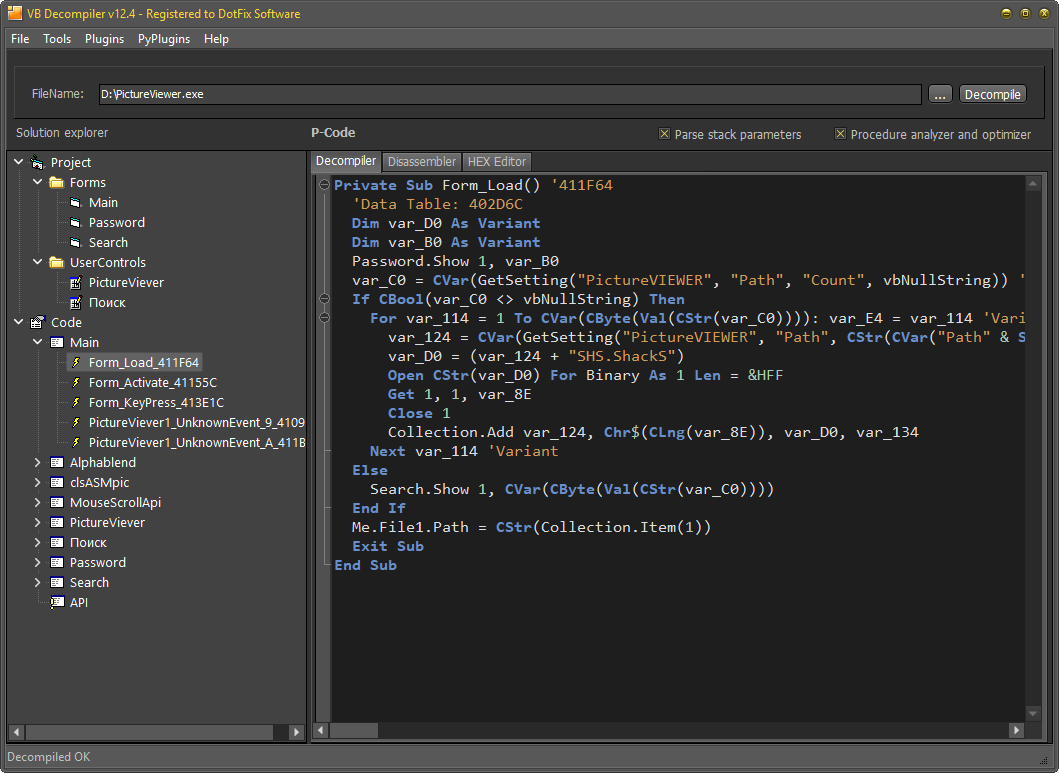This screenshot has width=1059, height=773.
Task: Click the solution explorer horizontal scrollbar thumb
Action: pyautogui.click(x=149, y=732)
